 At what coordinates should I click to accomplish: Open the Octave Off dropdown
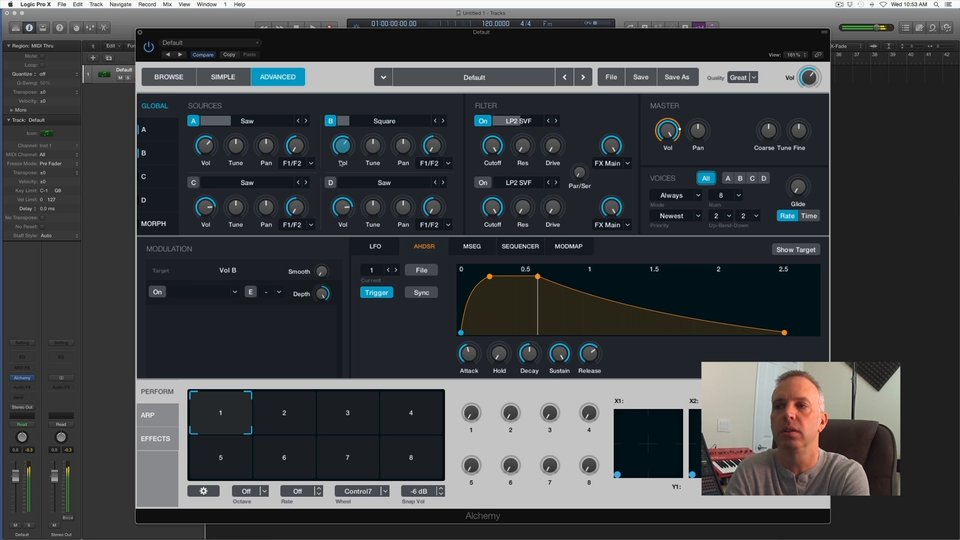point(250,491)
